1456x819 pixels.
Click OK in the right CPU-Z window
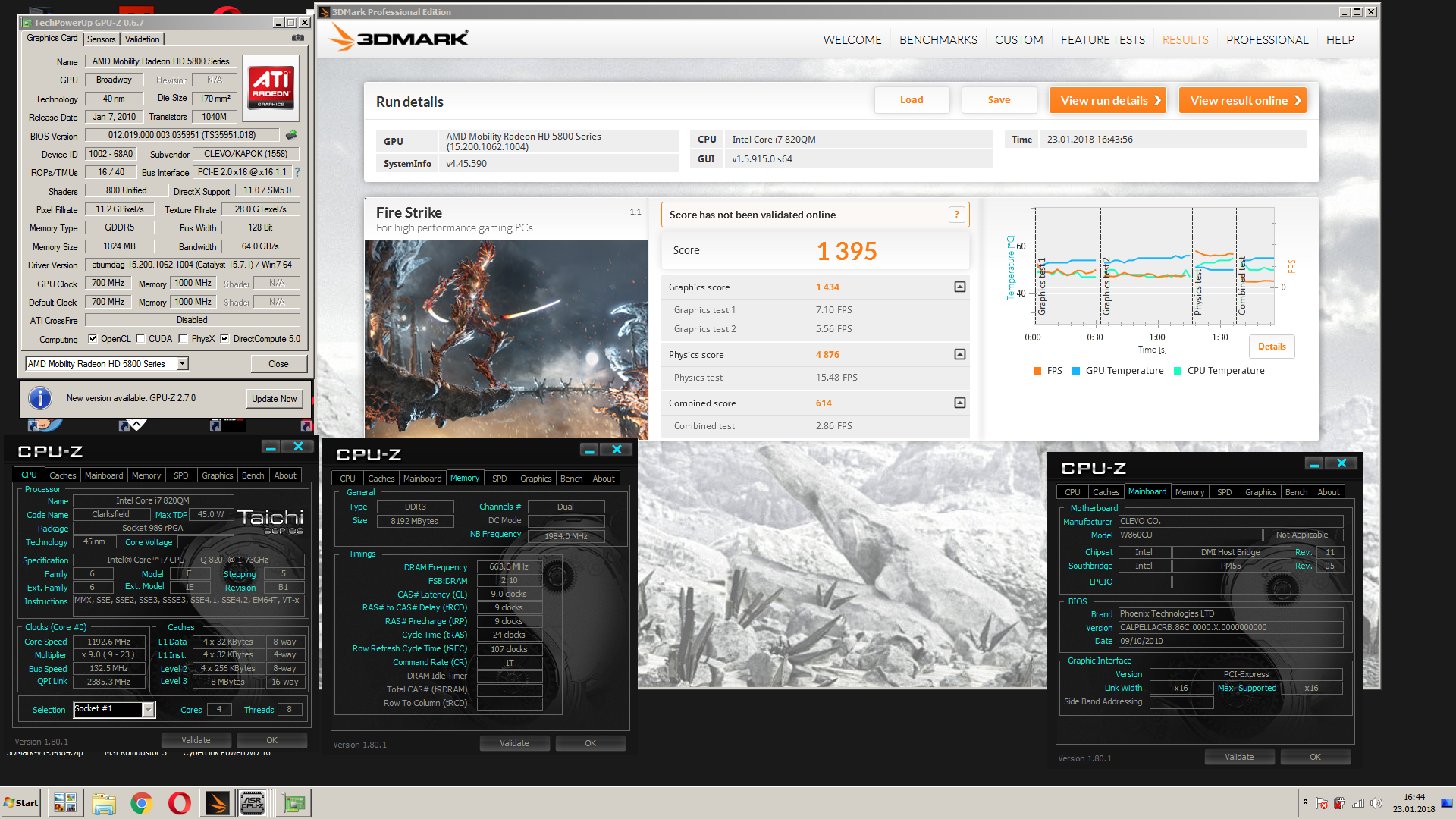[1315, 757]
